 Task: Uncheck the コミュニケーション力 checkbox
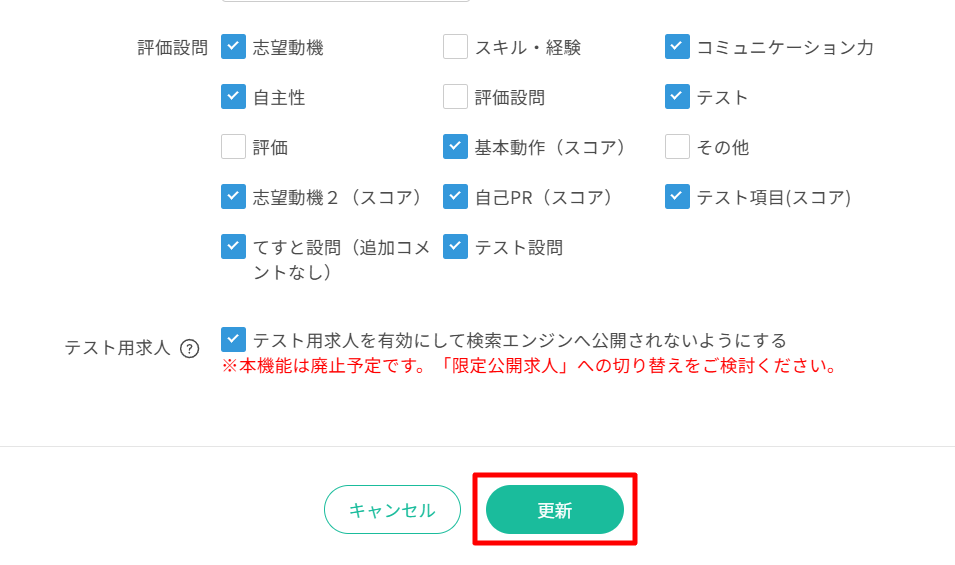pos(677,47)
